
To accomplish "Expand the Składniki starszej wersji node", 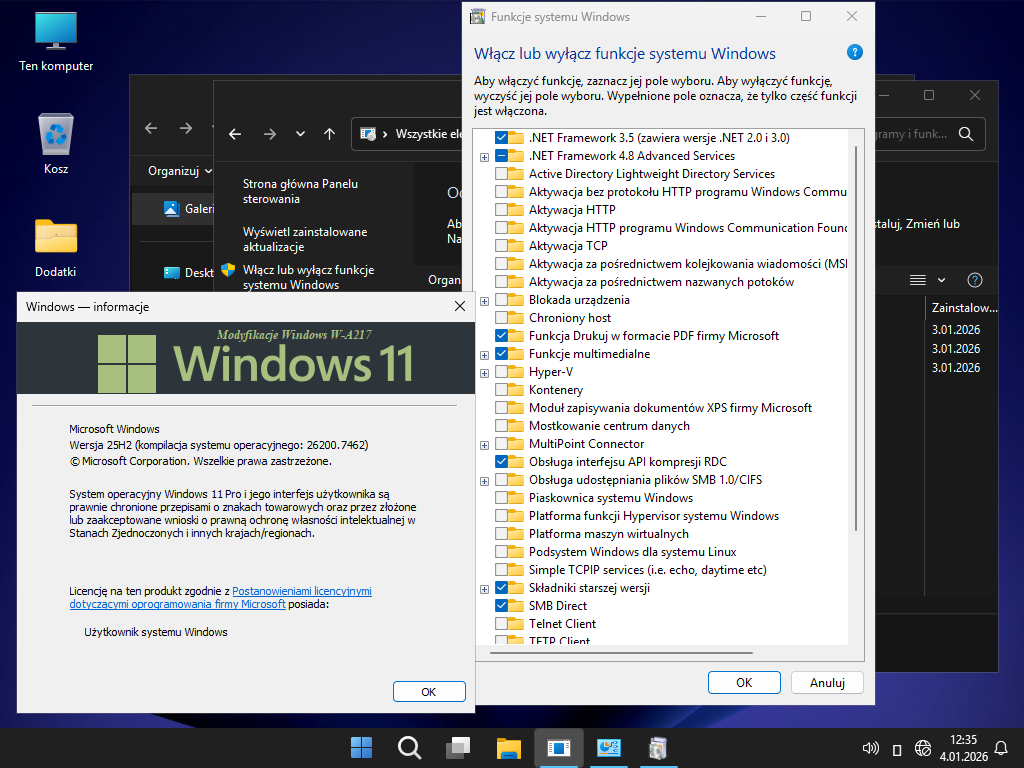I will (485, 588).
